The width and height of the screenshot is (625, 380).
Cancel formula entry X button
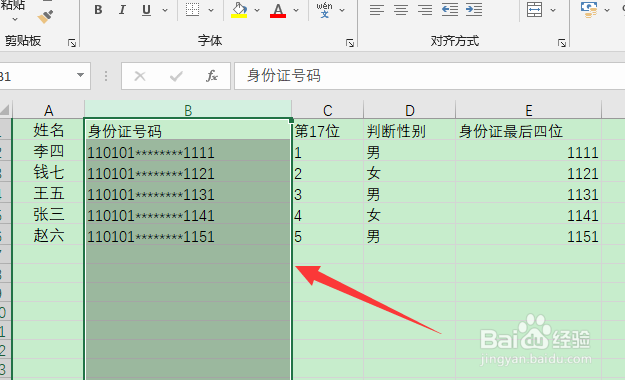[x=140, y=76]
